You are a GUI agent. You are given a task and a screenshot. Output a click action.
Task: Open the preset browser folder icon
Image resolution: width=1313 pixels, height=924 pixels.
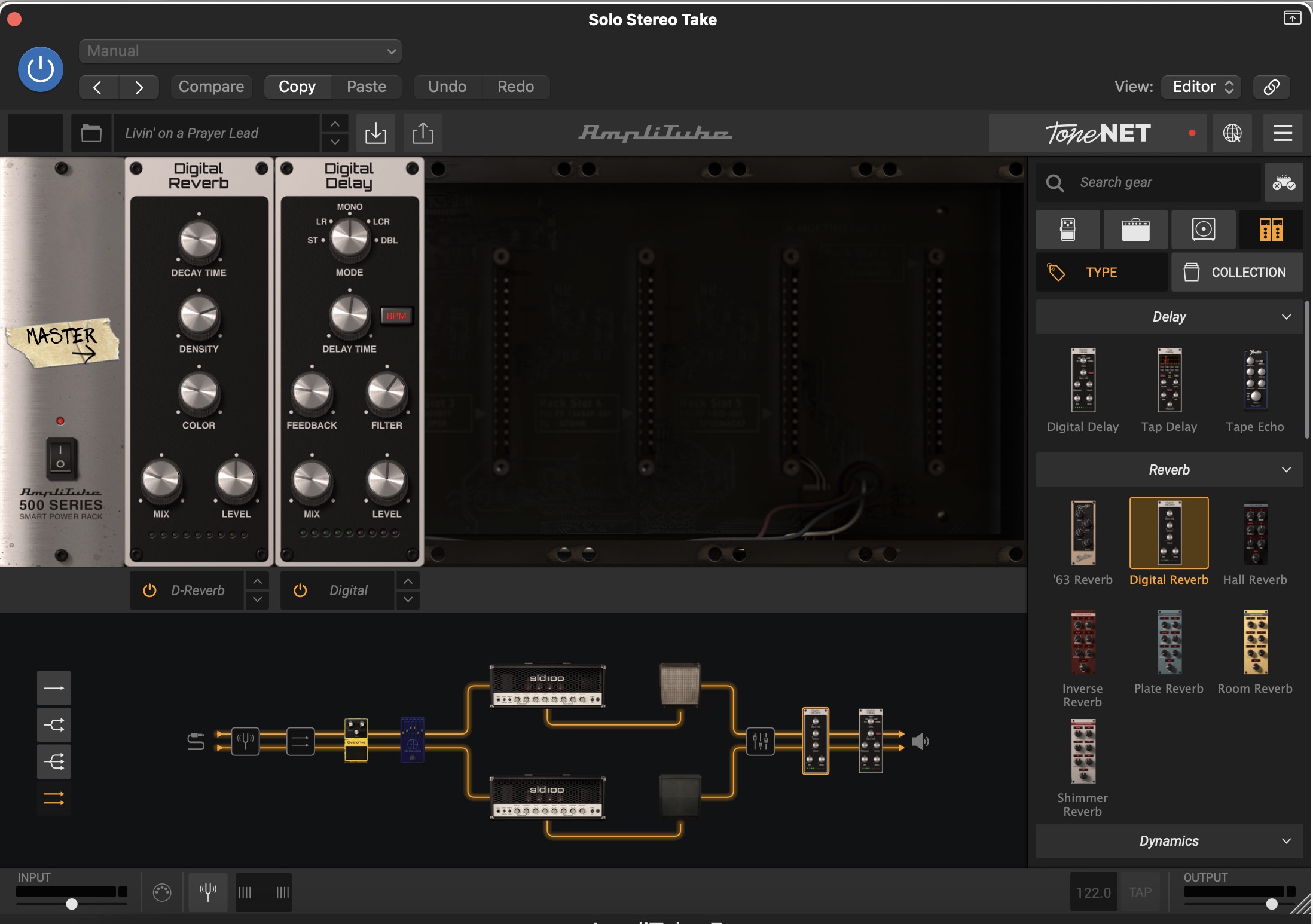pos(91,133)
